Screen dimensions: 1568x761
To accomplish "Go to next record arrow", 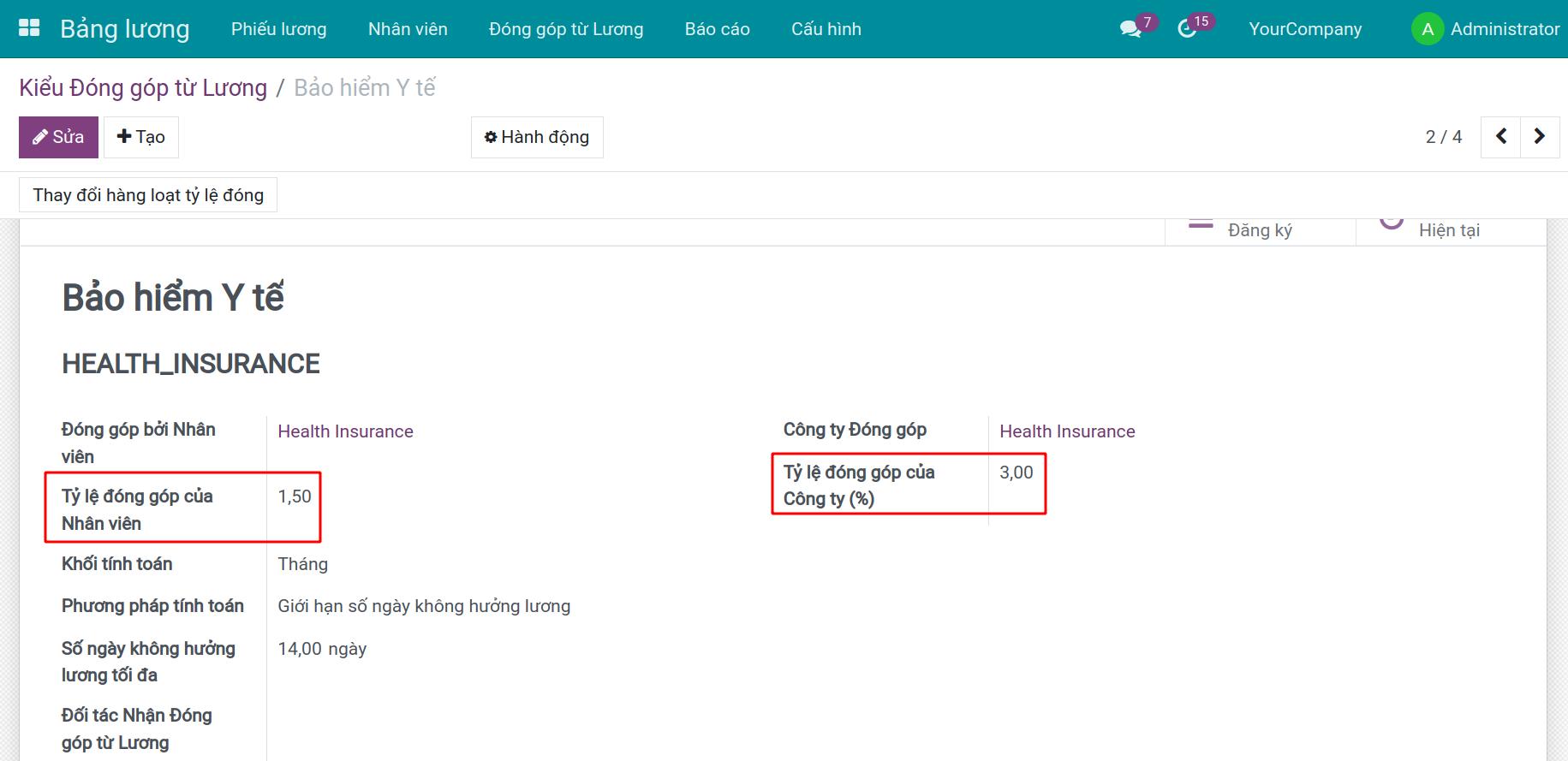I will tap(1539, 137).
